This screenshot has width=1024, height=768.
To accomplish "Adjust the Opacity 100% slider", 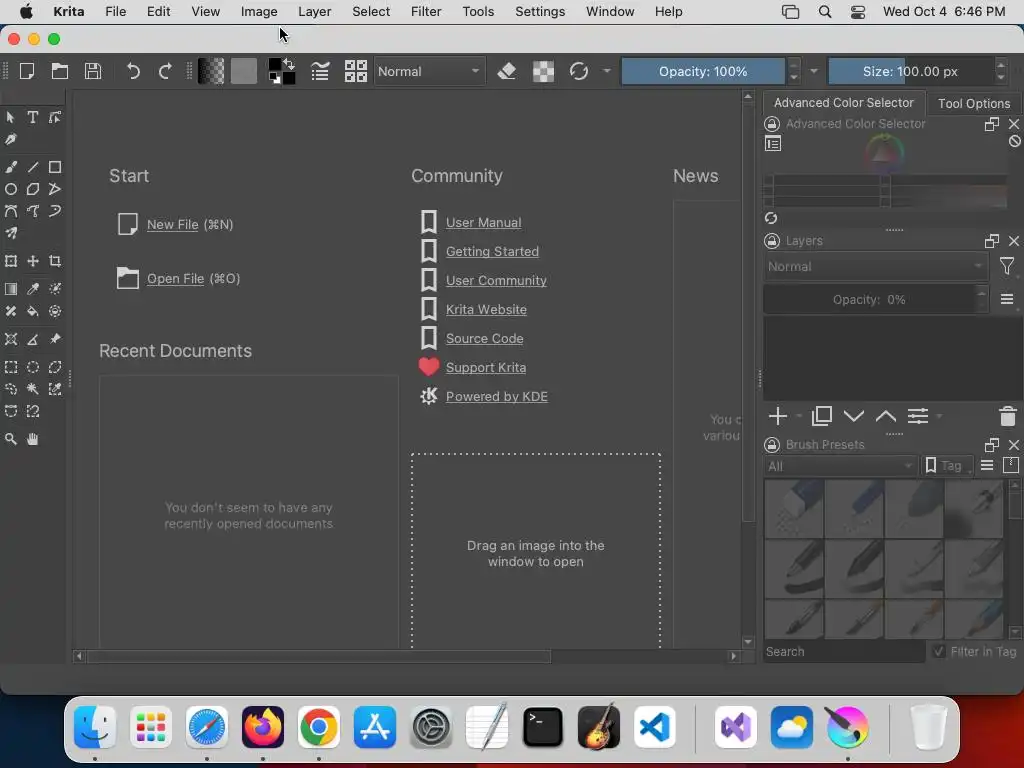I will (703, 71).
